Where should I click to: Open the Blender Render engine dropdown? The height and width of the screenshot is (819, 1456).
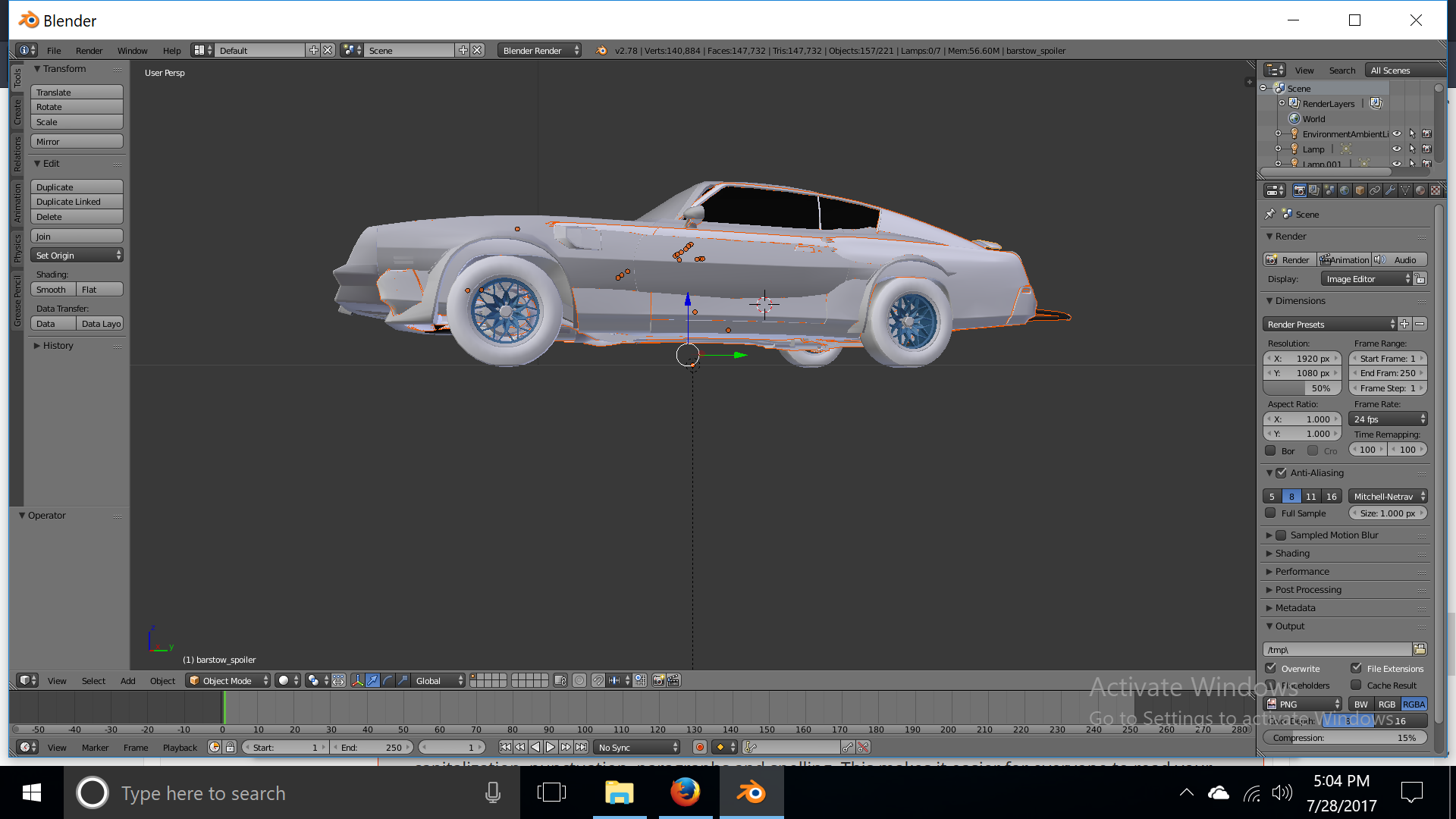(x=539, y=50)
